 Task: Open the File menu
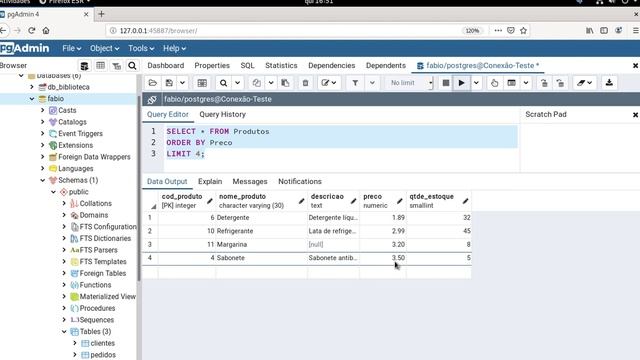[x=71, y=48]
